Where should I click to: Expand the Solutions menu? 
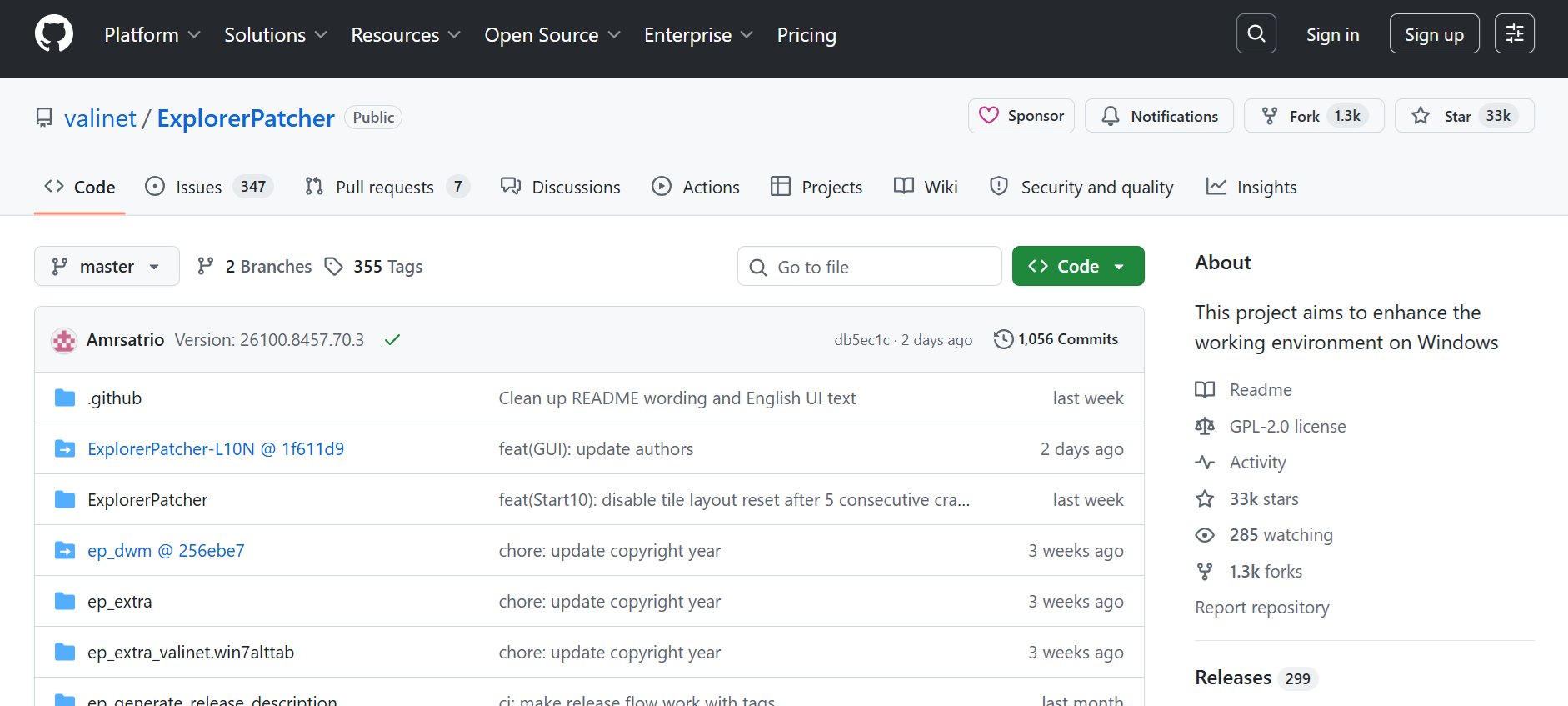pyautogui.click(x=276, y=35)
